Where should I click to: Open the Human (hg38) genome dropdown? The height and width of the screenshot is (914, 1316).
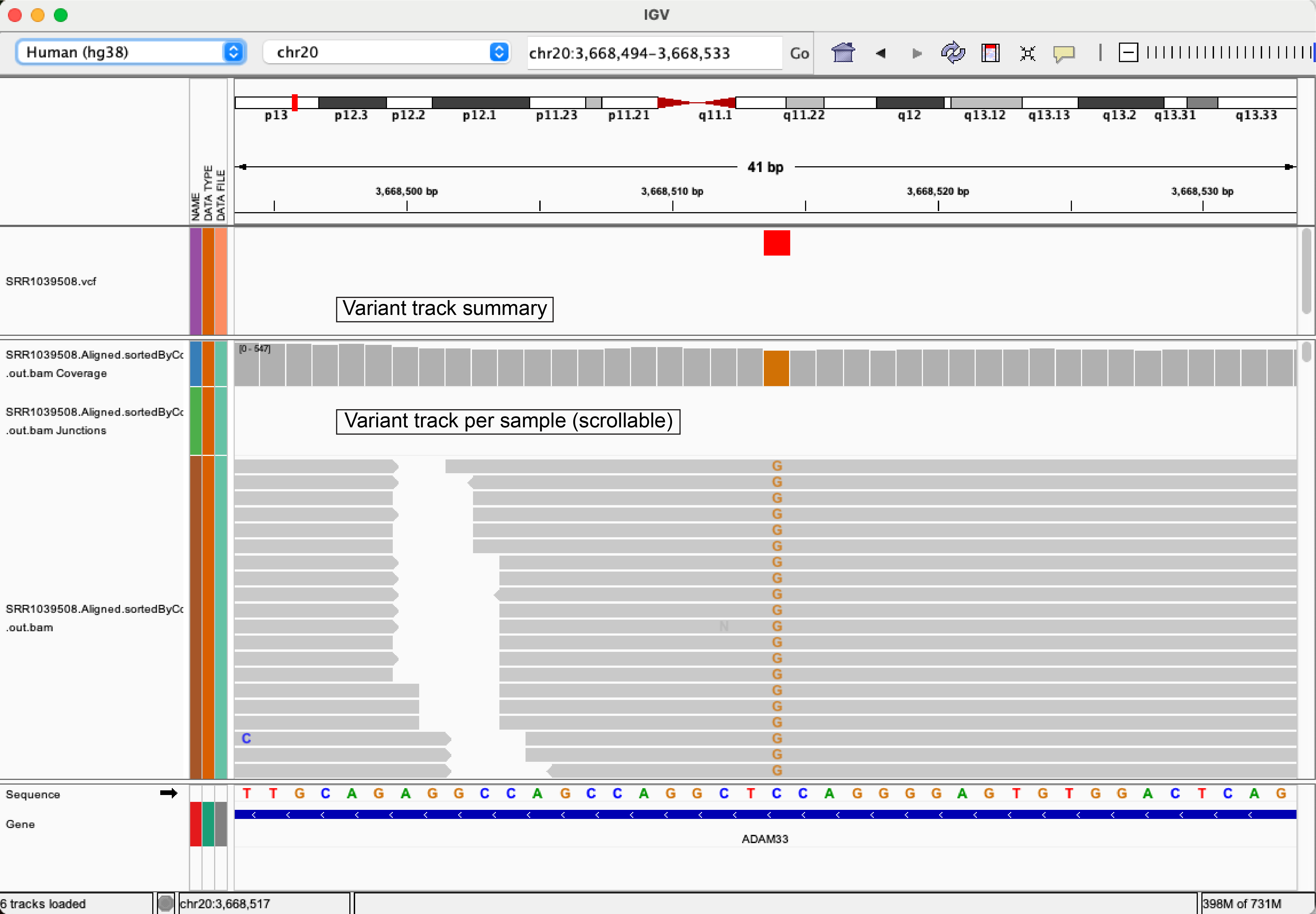[131, 52]
